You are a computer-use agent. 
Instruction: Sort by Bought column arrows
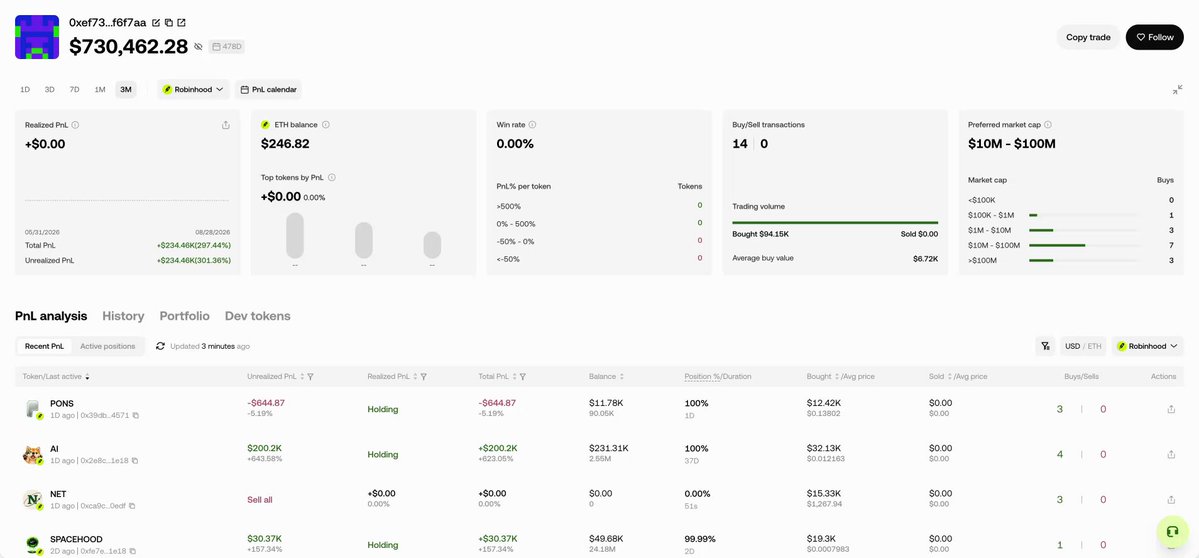[x=838, y=377]
